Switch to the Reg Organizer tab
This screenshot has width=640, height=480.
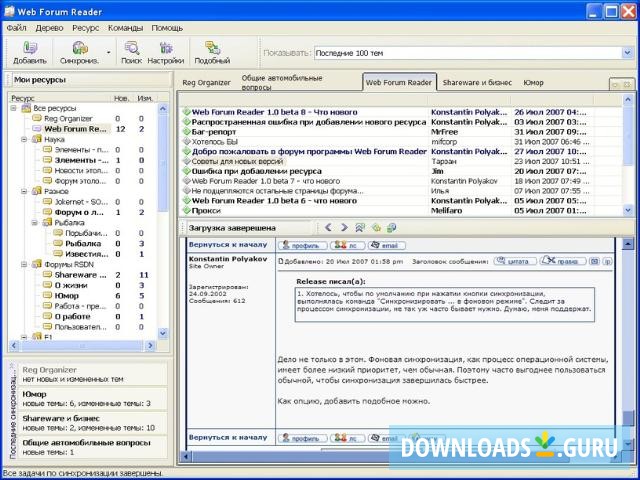click(x=206, y=82)
